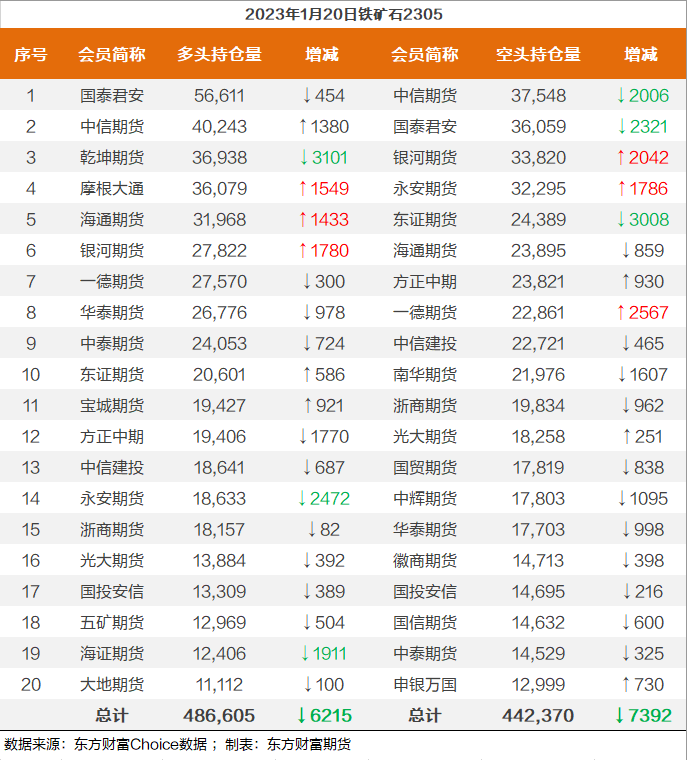Click the red up arrow beside 1549
The height and width of the screenshot is (760, 687).
305,189
